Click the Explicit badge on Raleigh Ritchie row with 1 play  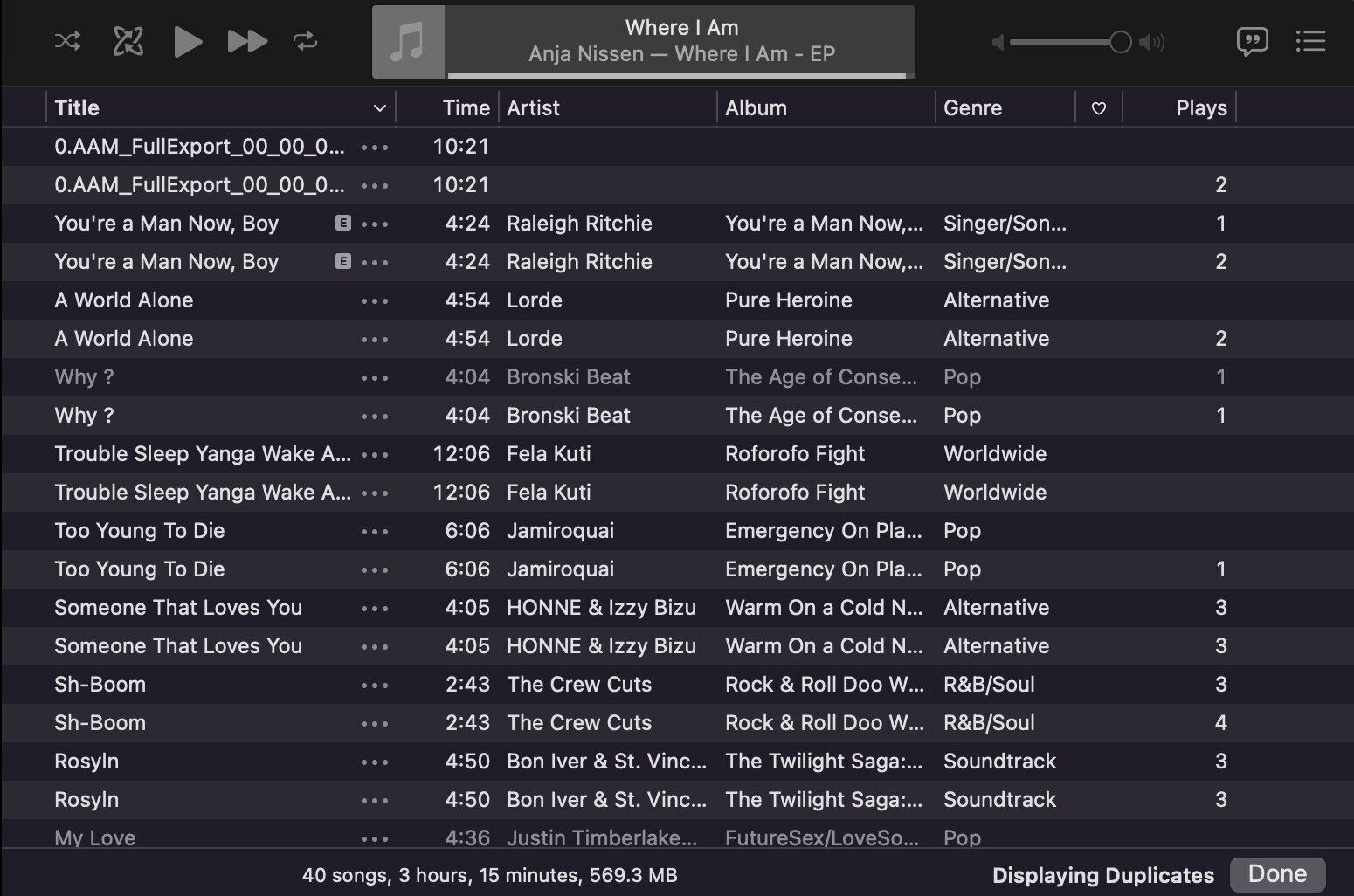pyautogui.click(x=343, y=224)
